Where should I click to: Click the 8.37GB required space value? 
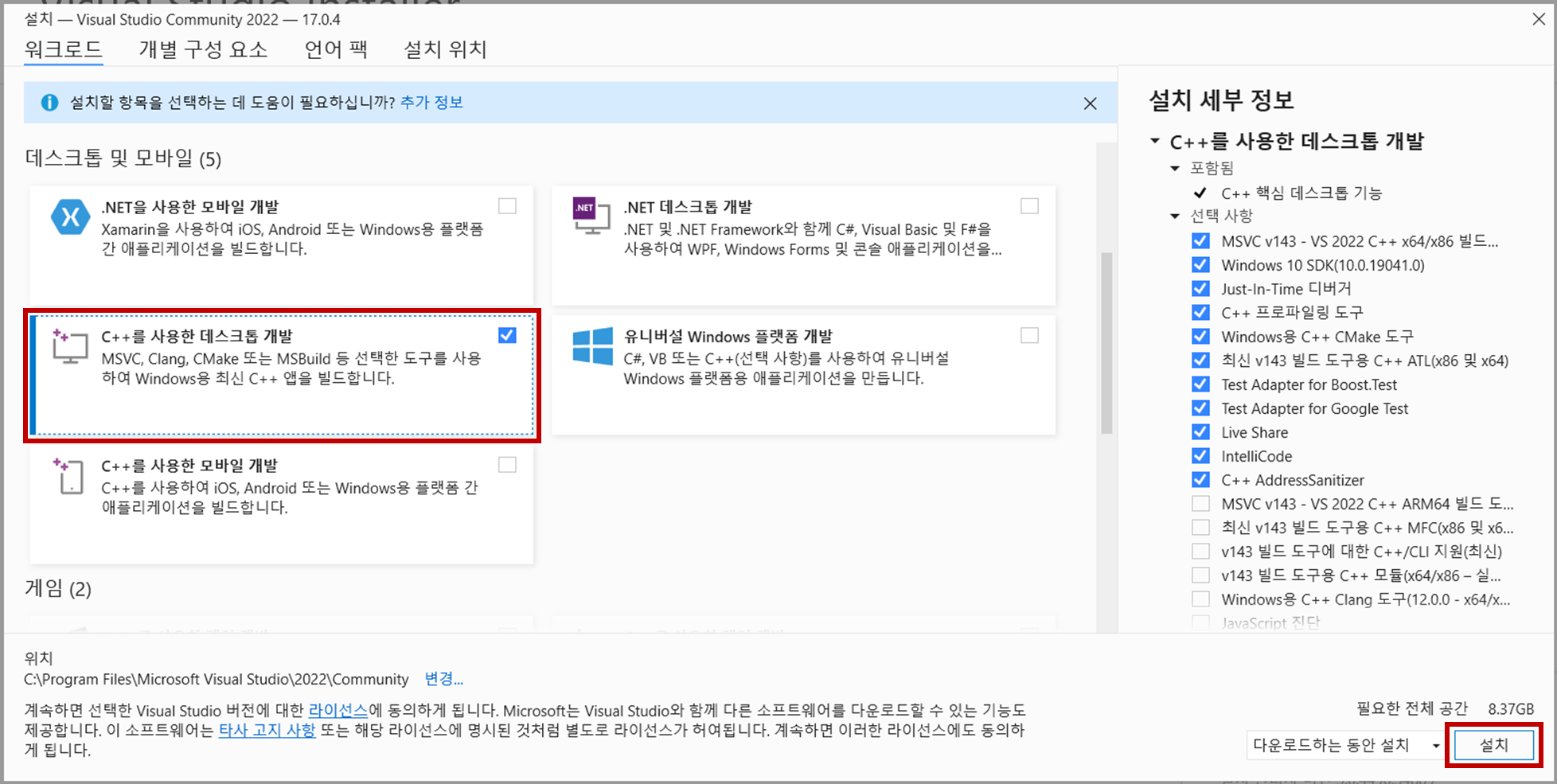pyautogui.click(x=1511, y=708)
